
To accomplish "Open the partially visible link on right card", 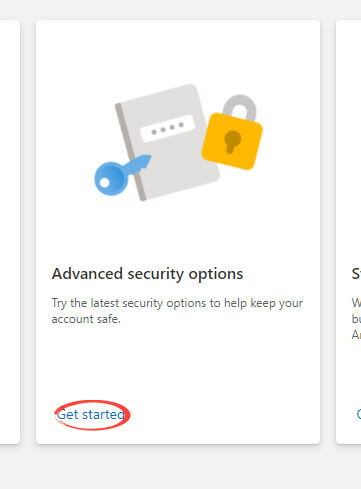I will click(358, 414).
